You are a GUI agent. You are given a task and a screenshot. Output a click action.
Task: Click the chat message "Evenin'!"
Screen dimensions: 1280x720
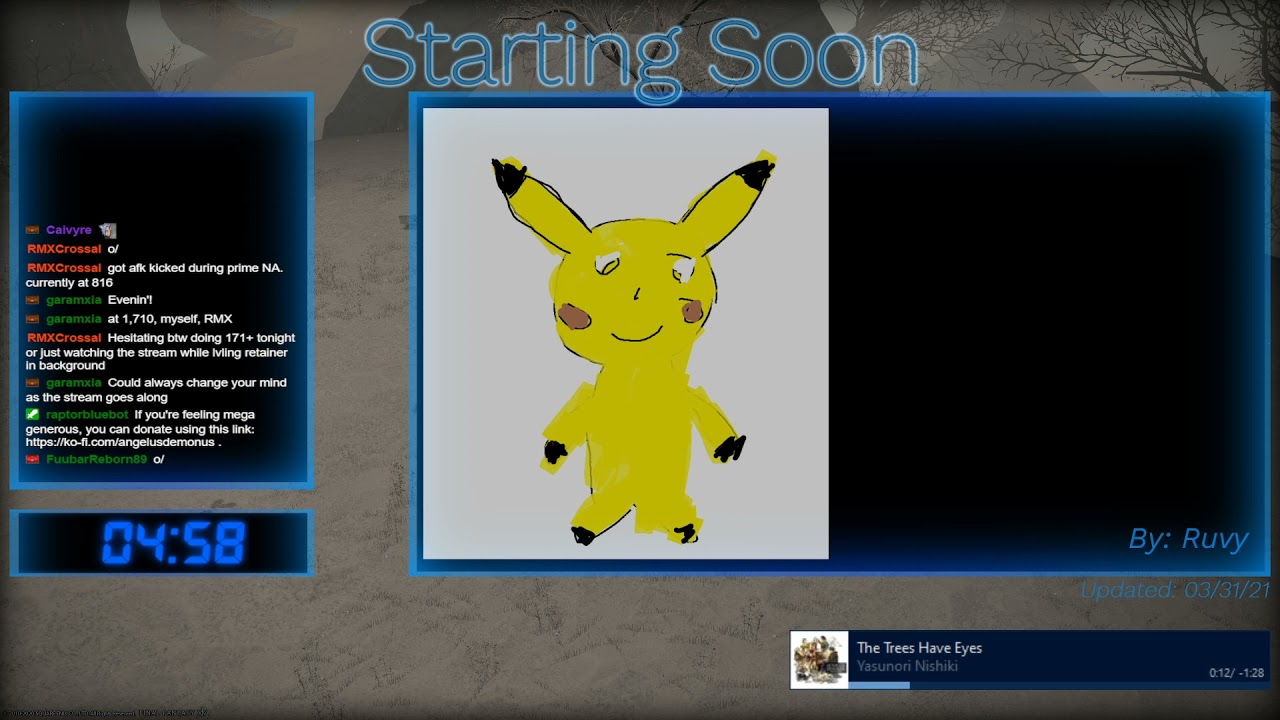tap(130, 300)
